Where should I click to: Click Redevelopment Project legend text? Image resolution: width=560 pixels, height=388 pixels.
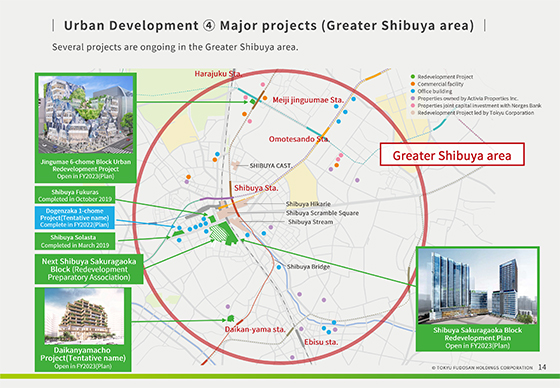[x=445, y=76]
